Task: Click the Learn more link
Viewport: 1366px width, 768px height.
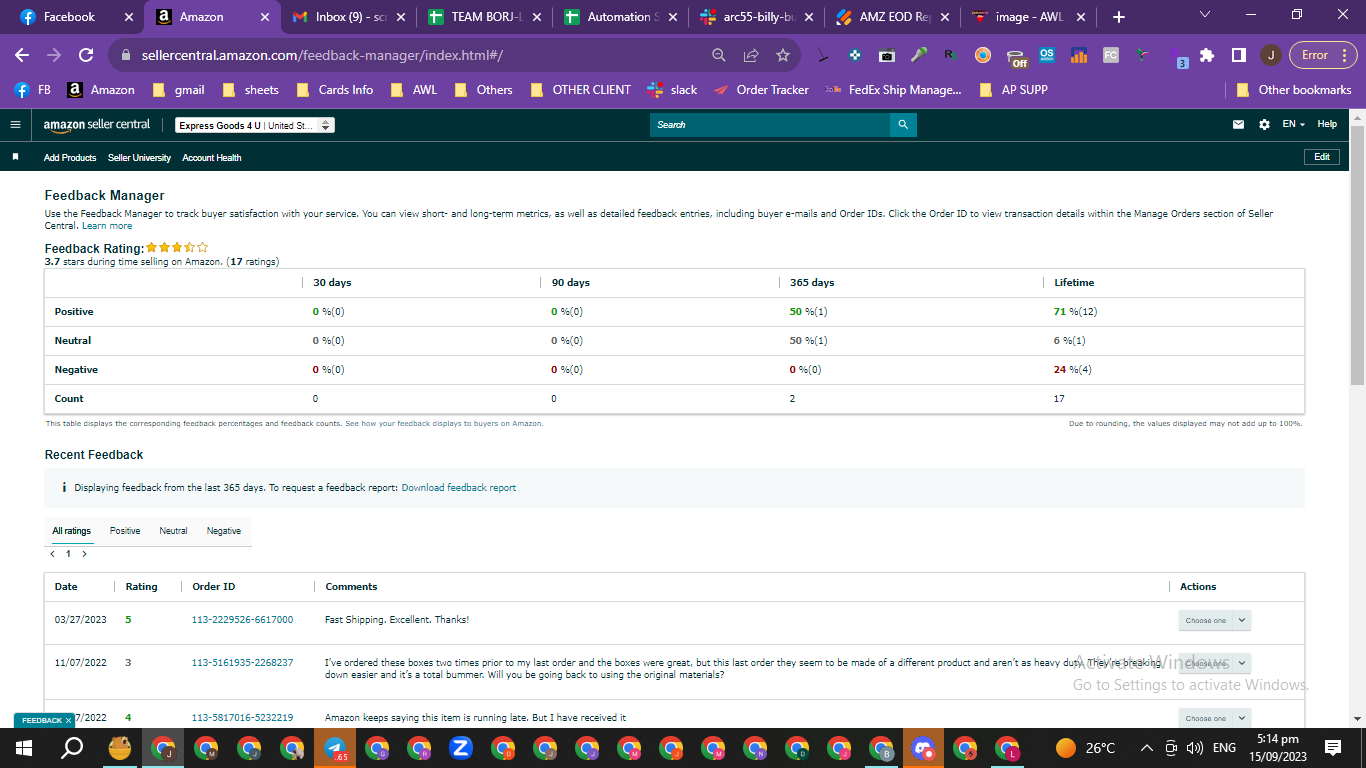Action: 107,226
